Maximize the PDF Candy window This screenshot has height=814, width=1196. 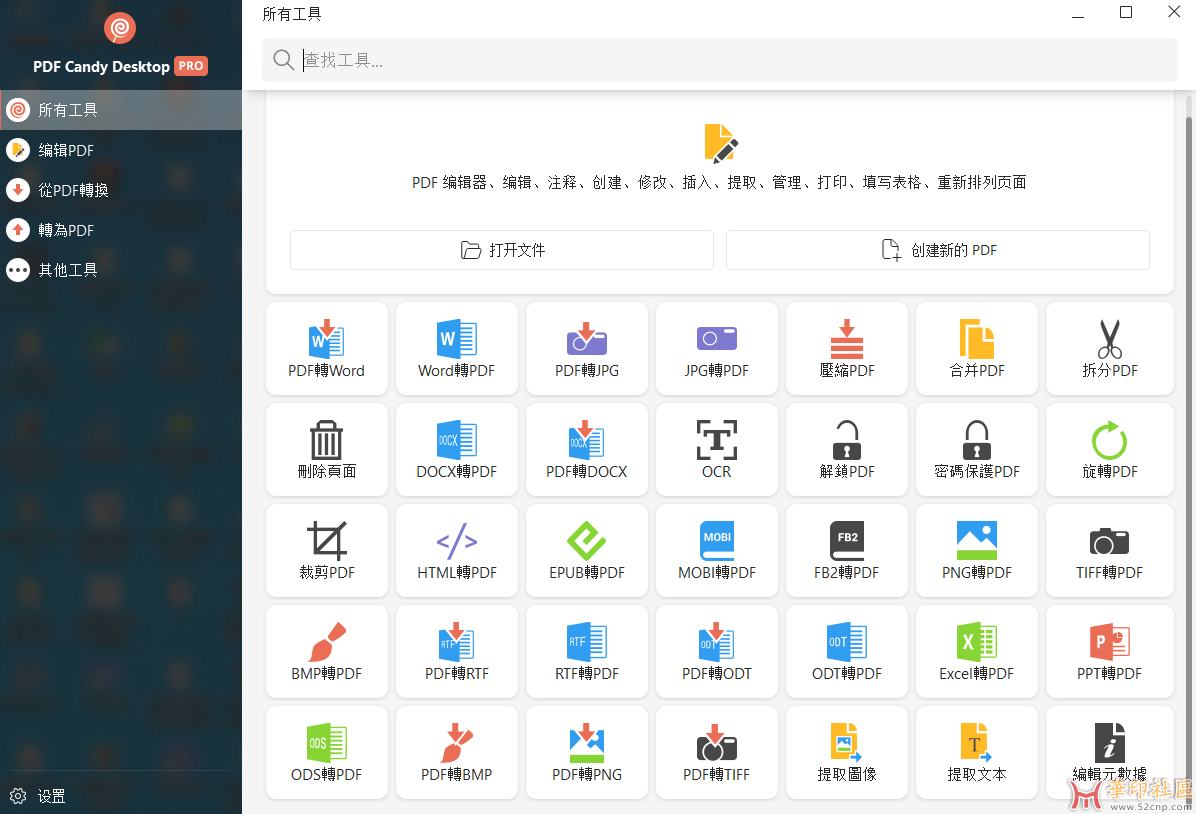coord(1126,12)
